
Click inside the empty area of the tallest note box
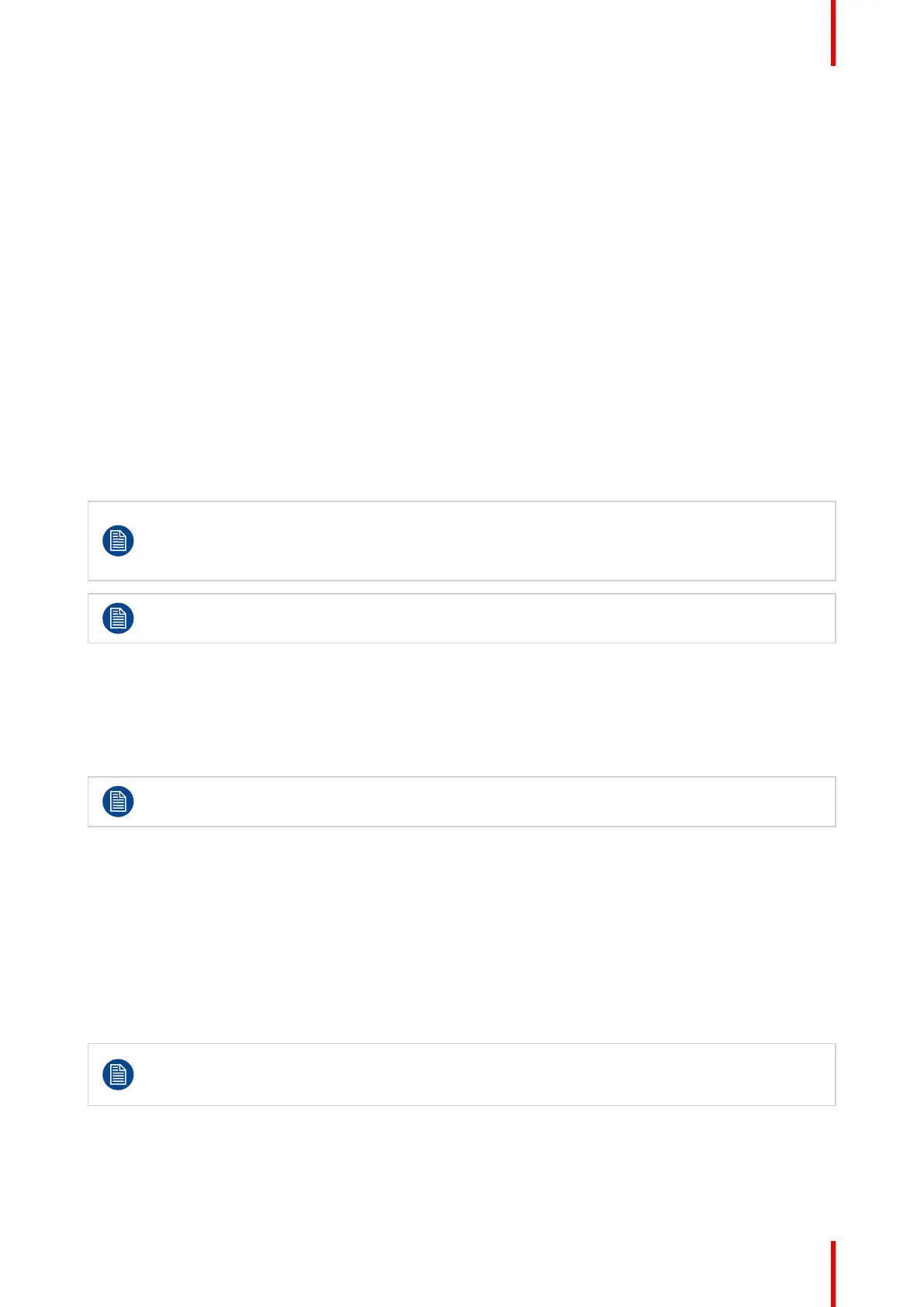point(481,541)
